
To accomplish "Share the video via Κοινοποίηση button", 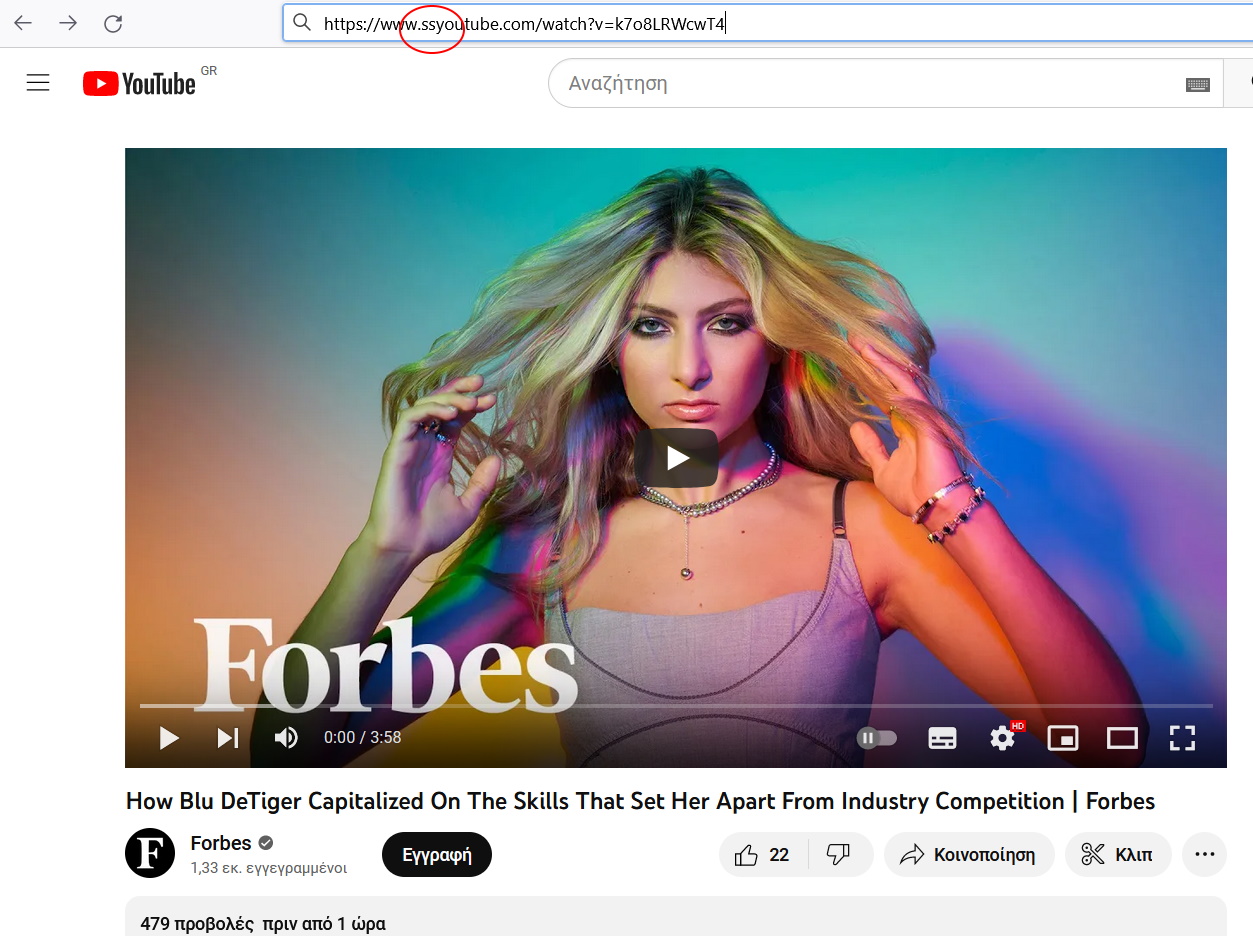I will point(968,854).
